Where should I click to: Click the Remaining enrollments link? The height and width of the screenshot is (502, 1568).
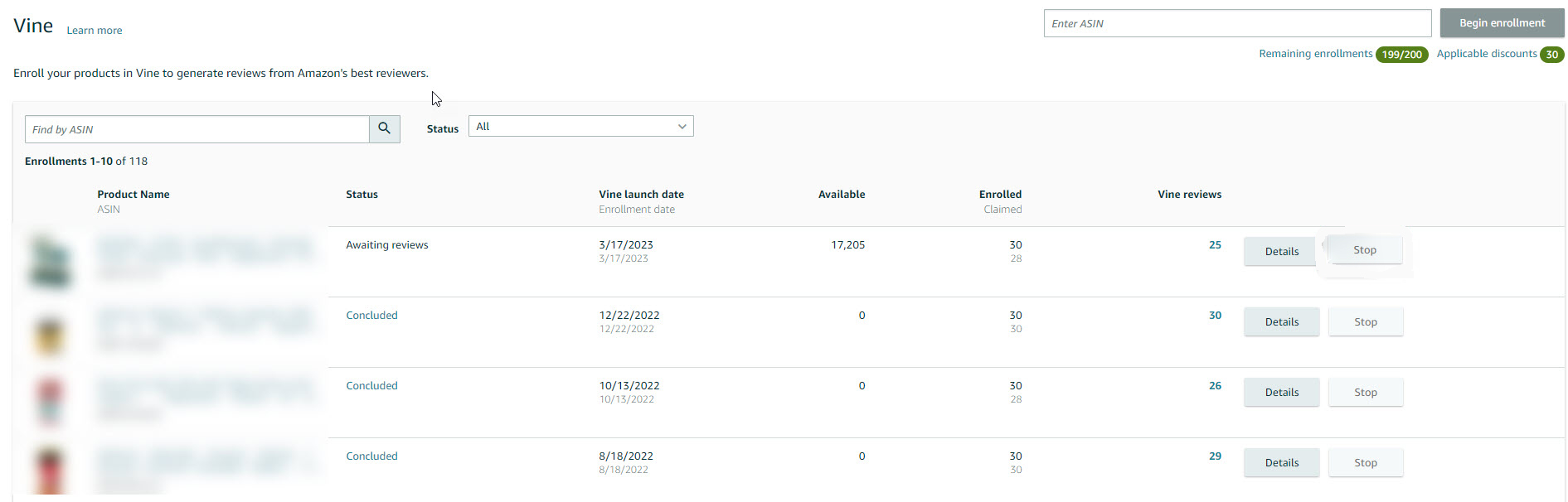[x=1315, y=54]
